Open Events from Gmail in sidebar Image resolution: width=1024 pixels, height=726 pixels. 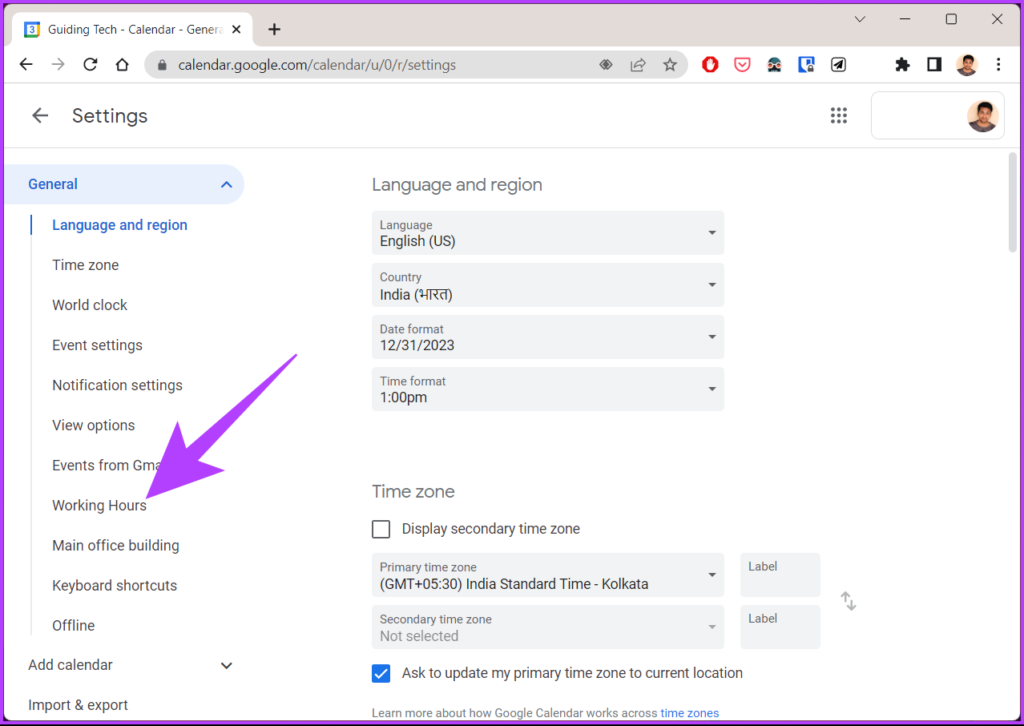click(x=106, y=466)
